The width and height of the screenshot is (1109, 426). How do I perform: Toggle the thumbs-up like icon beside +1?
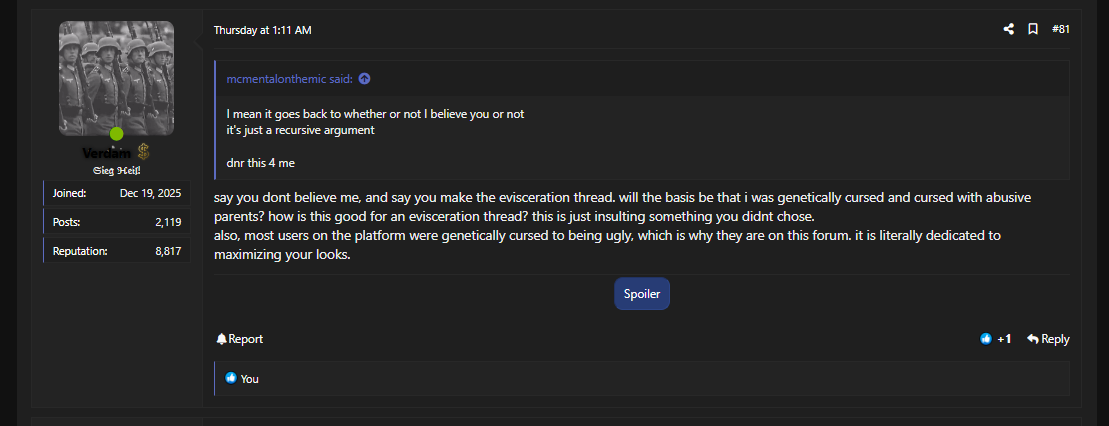986,339
